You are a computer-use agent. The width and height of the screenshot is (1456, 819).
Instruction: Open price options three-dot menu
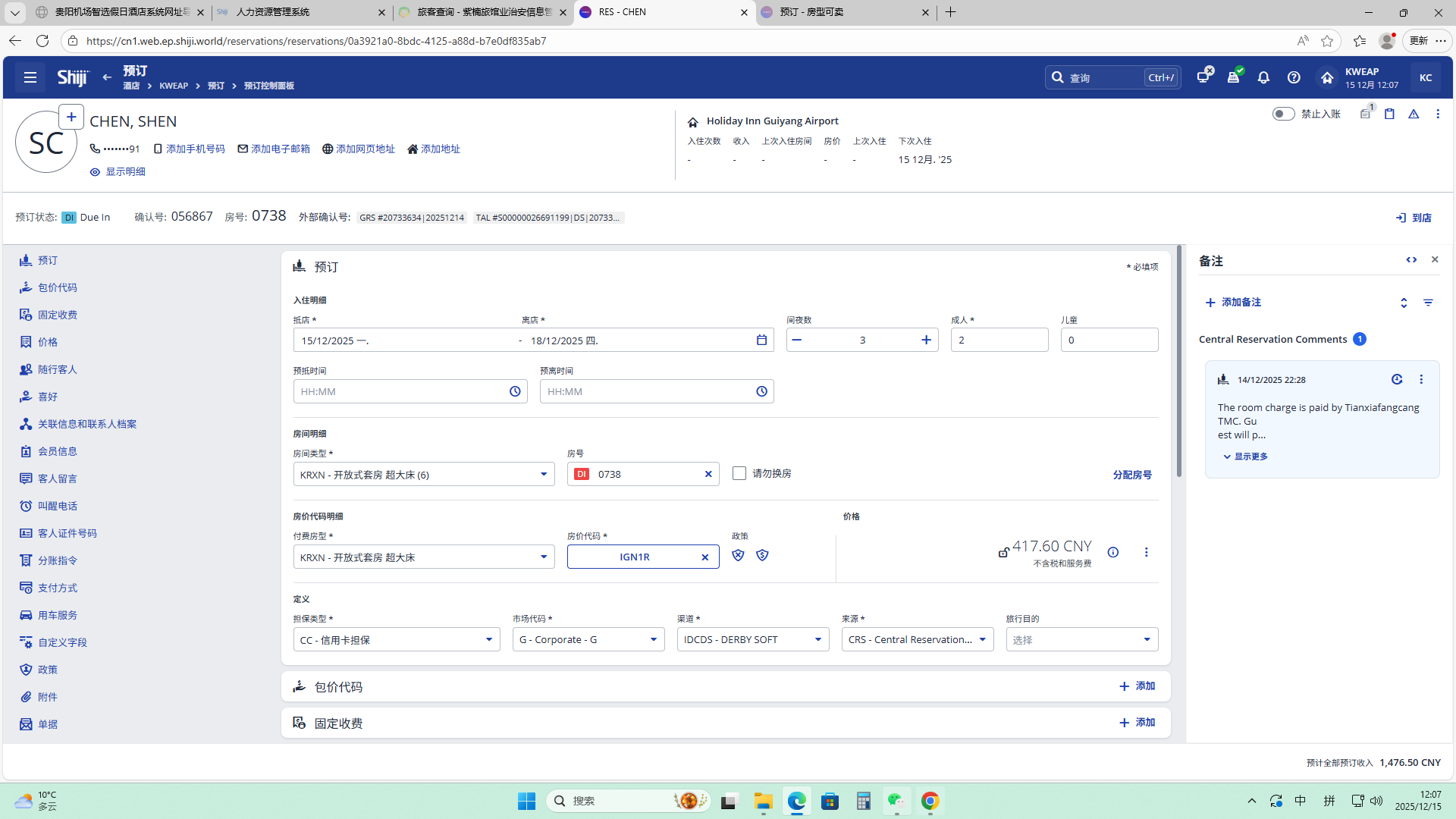coord(1146,552)
